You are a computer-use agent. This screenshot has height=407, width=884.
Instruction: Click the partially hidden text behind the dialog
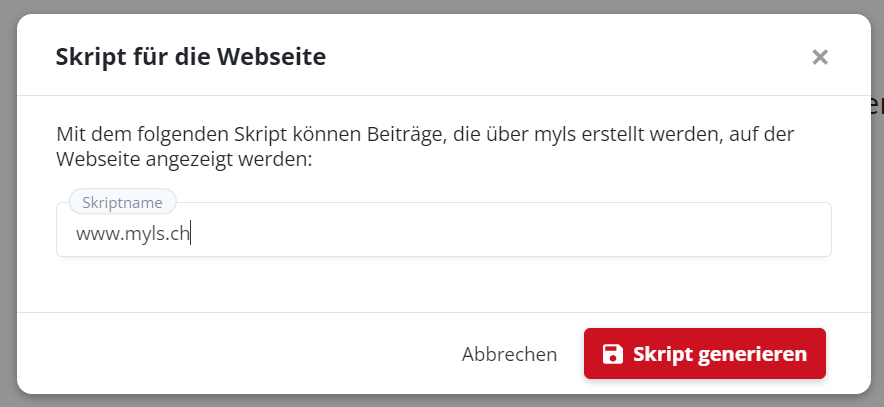coord(877,106)
